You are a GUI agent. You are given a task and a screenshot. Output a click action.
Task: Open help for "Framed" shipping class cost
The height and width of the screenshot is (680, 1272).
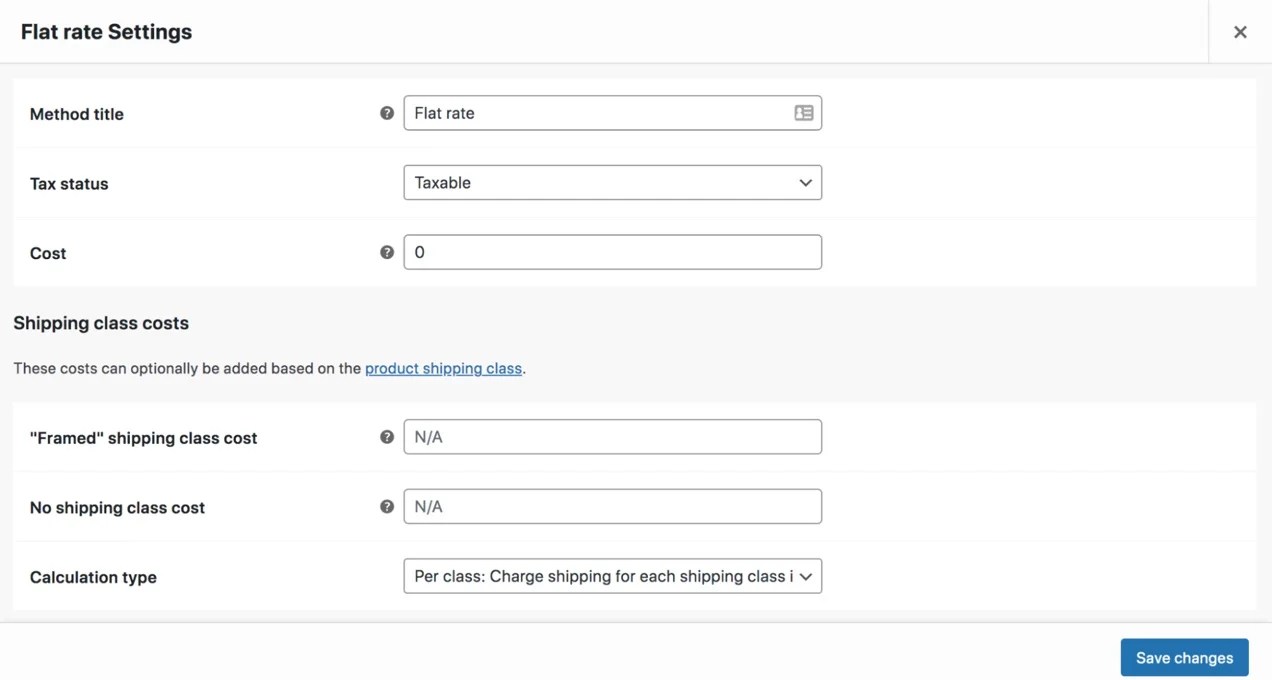click(x=387, y=436)
